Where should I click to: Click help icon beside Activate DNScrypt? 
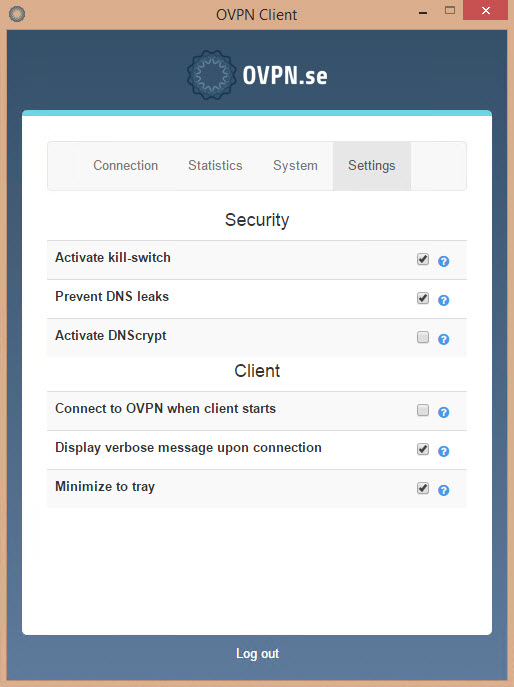[443, 339]
